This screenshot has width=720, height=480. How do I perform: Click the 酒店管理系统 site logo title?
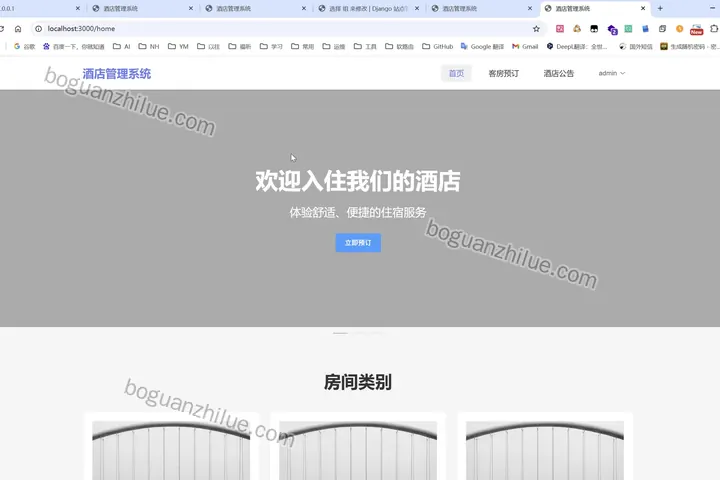117,73
